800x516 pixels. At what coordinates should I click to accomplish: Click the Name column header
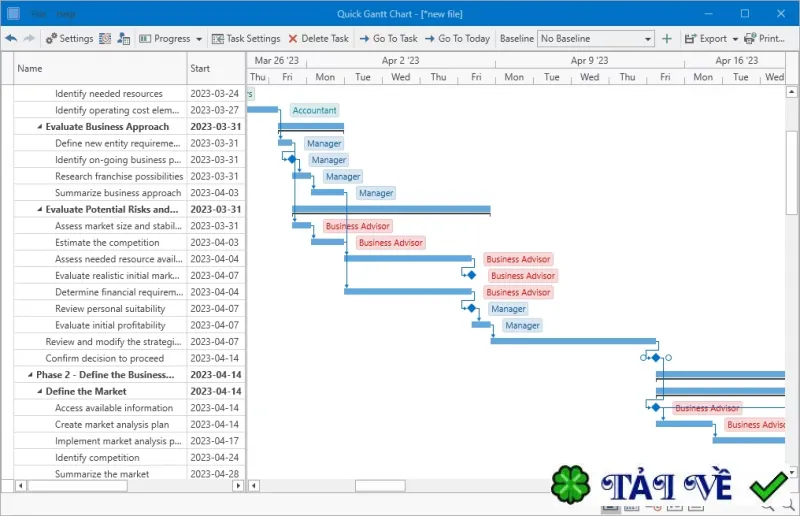click(100, 68)
